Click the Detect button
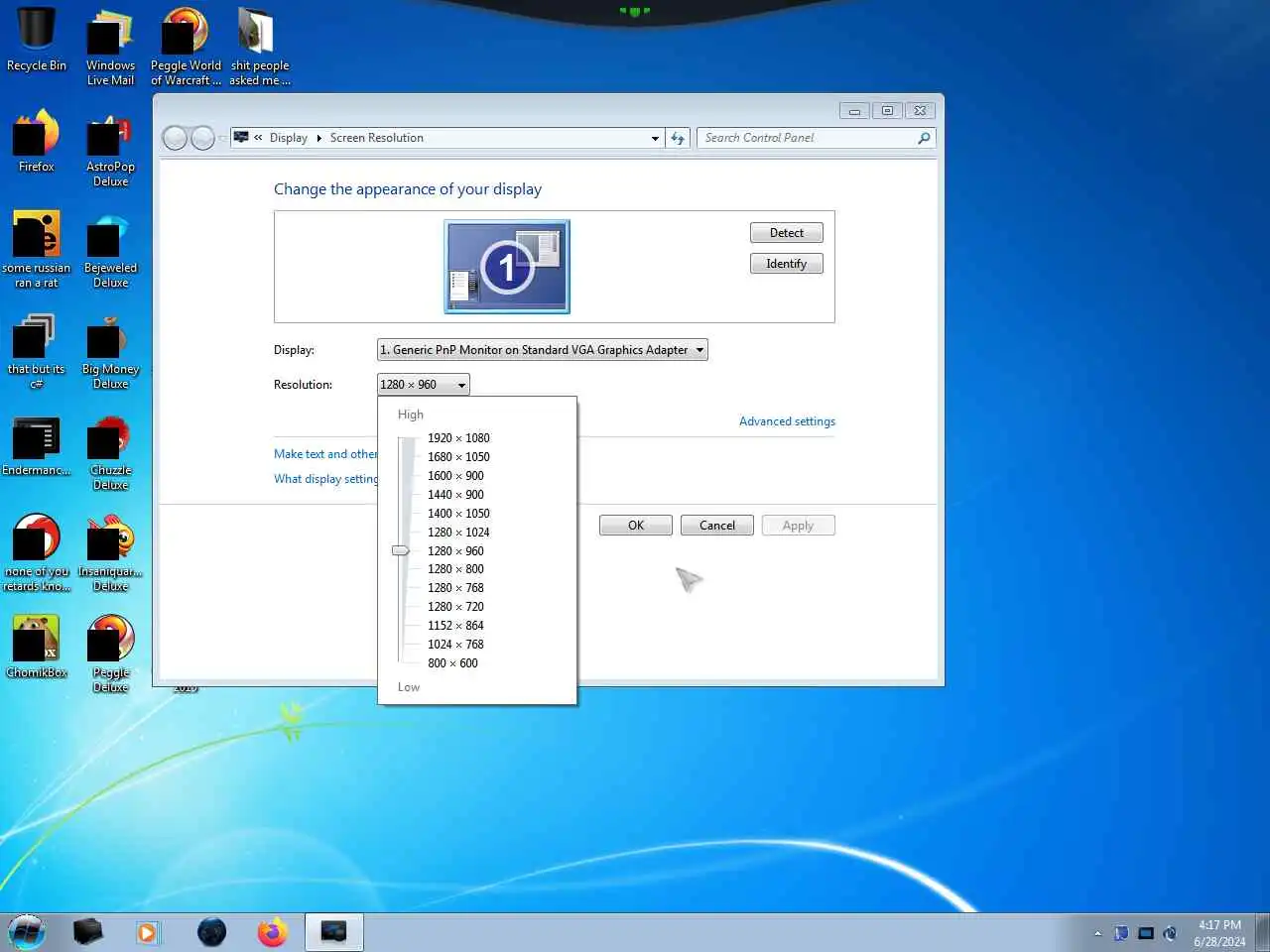1270x952 pixels. tap(787, 233)
